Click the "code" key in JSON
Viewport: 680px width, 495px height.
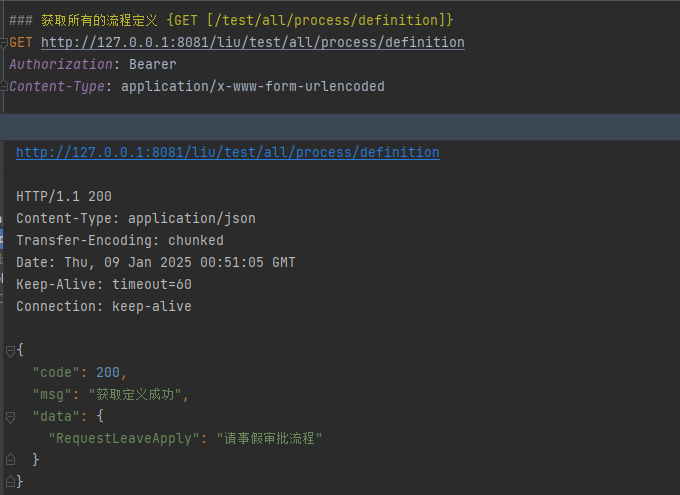[x=56, y=372]
